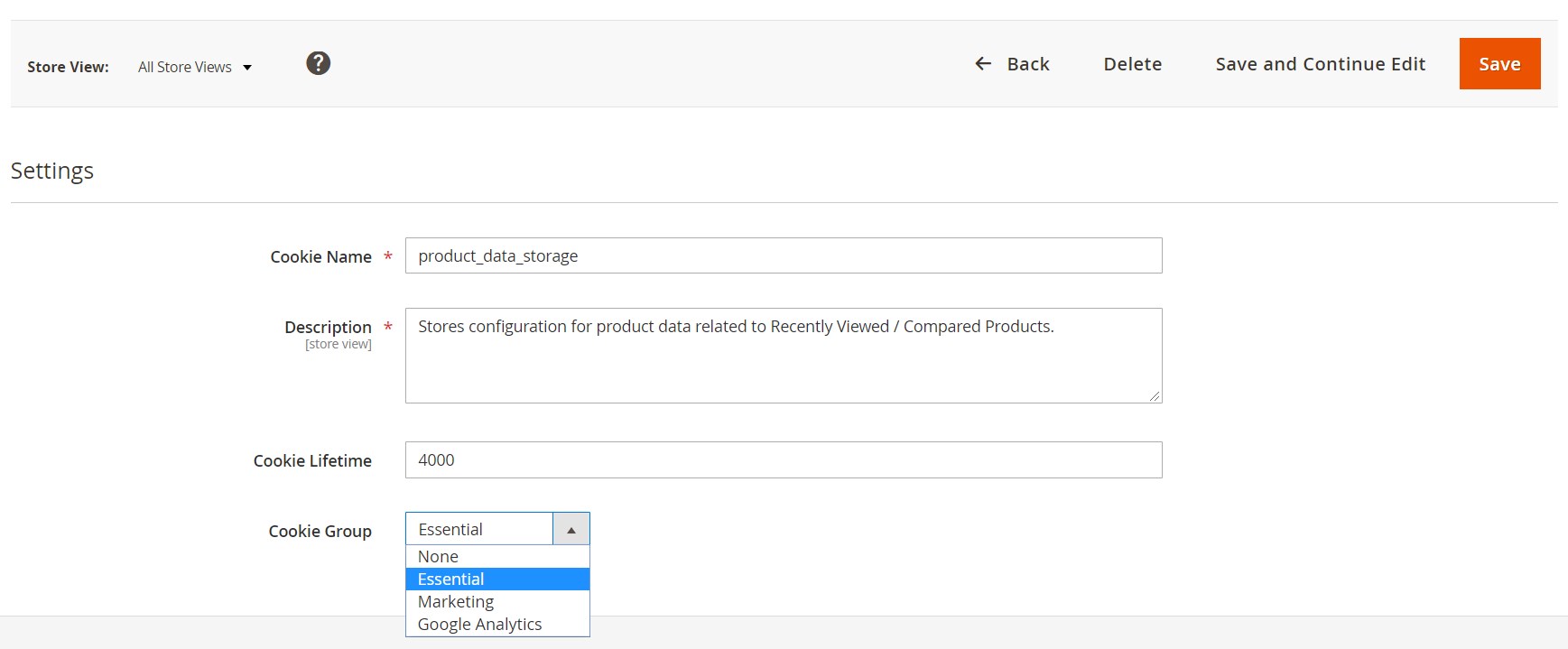
Task: Choose the highlighted Essential option in list
Action: (x=451, y=579)
